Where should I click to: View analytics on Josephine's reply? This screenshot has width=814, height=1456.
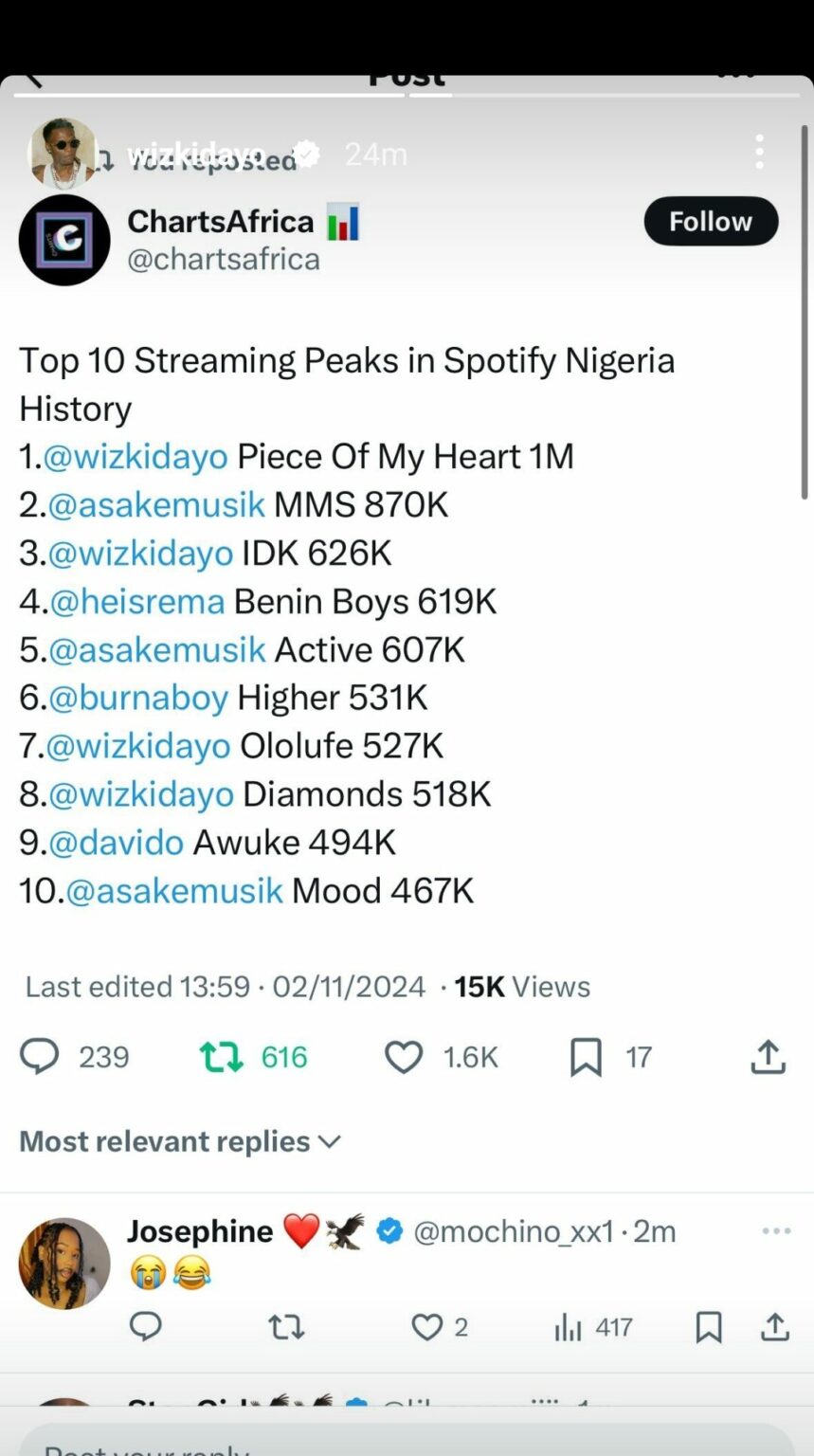(568, 1327)
